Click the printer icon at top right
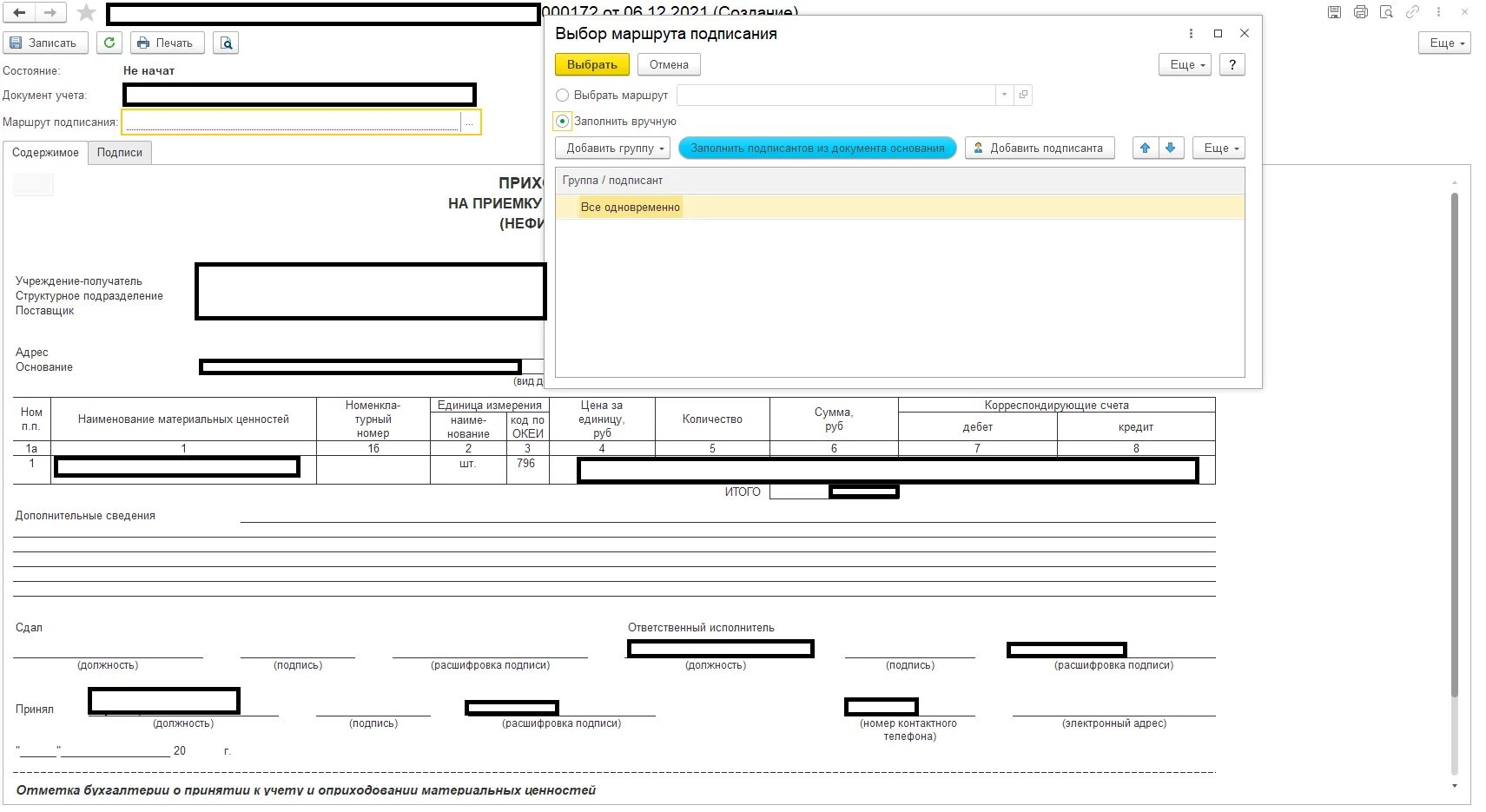The width and height of the screenshot is (1486, 812). coord(1361,12)
